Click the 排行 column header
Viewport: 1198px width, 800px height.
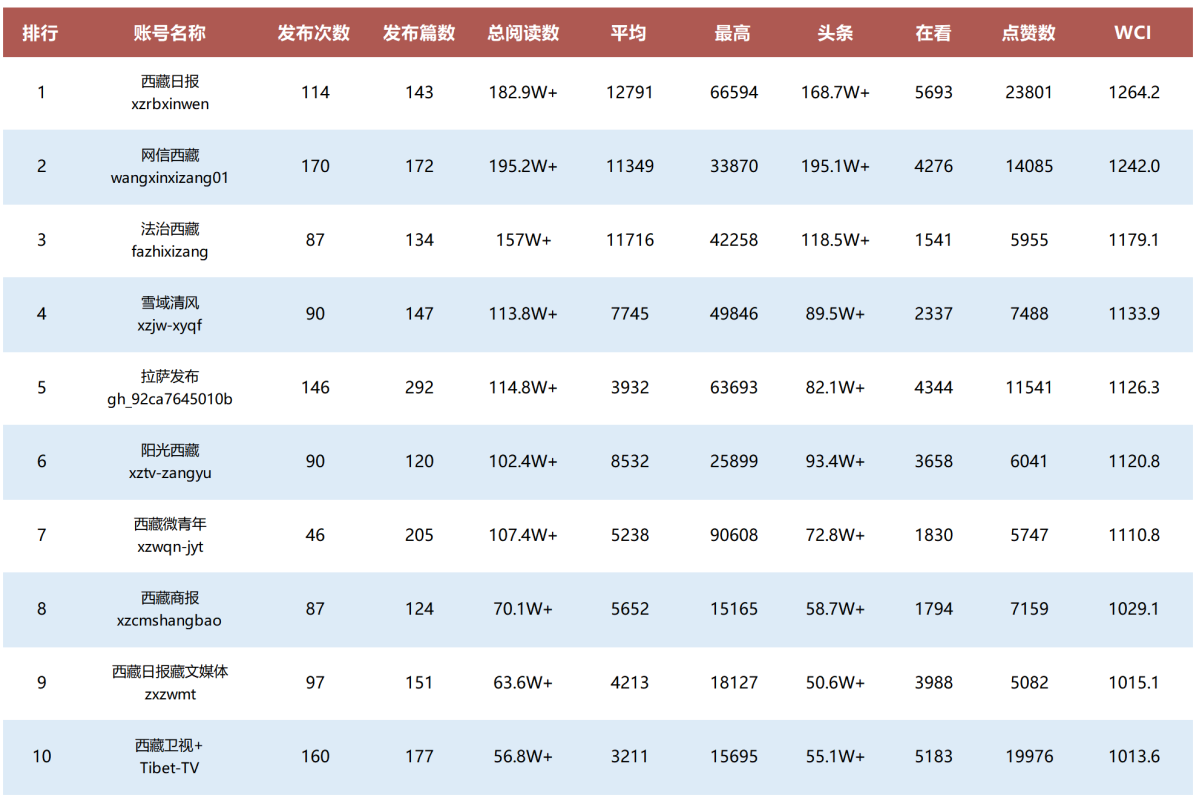click(x=41, y=33)
